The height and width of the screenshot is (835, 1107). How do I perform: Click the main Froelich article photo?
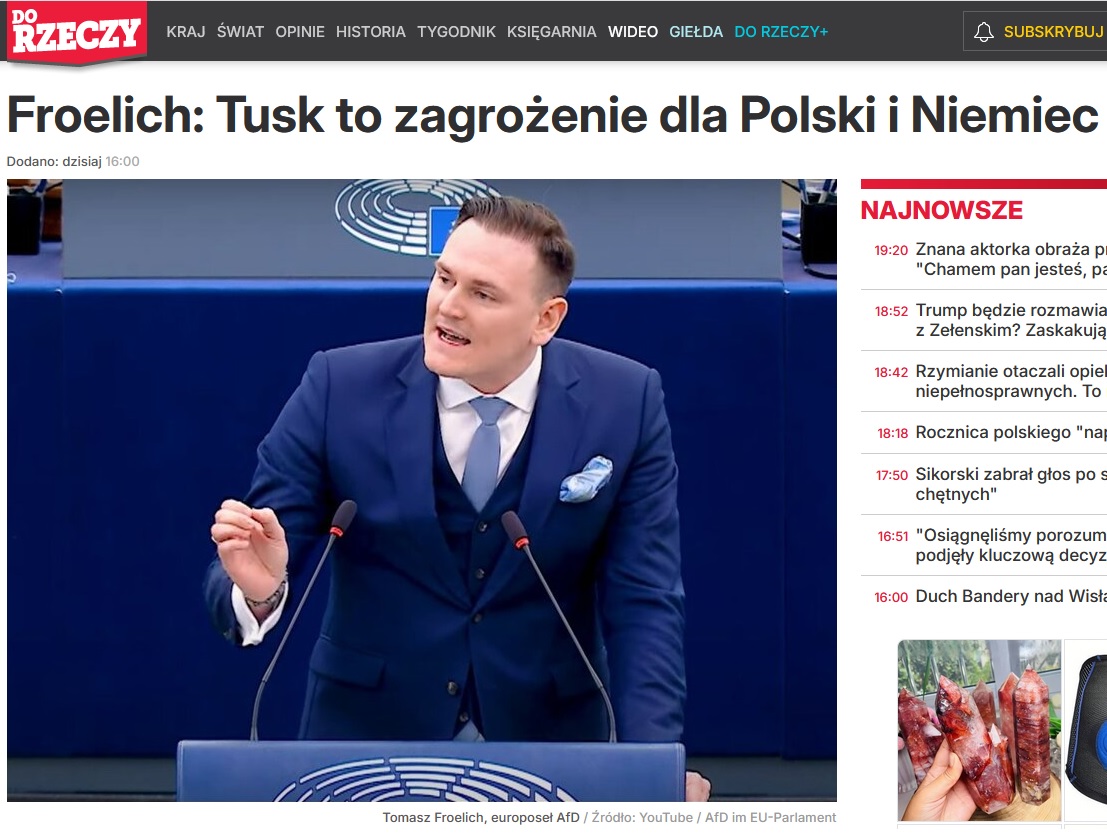[421, 490]
